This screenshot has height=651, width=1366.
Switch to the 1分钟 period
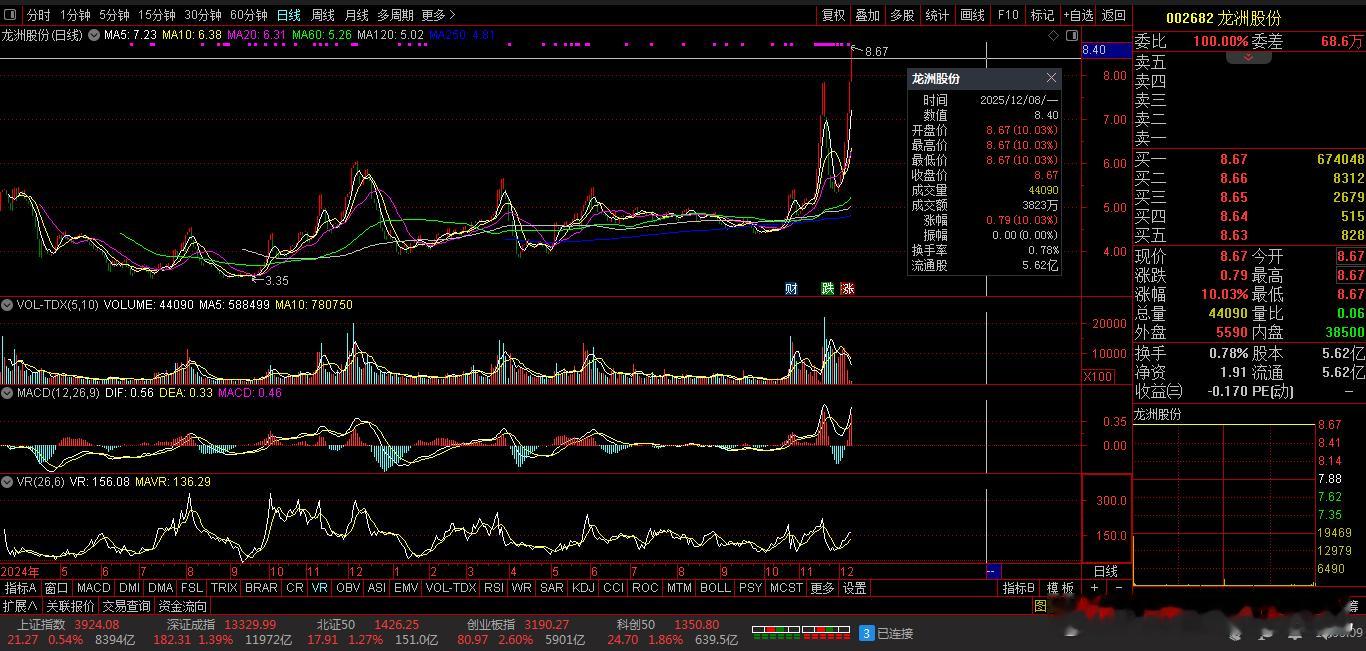75,15
